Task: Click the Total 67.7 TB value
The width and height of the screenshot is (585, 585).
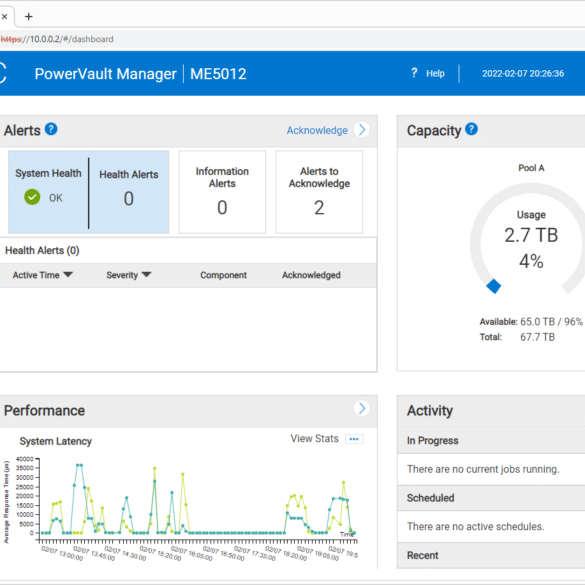Action: (x=538, y=337)
